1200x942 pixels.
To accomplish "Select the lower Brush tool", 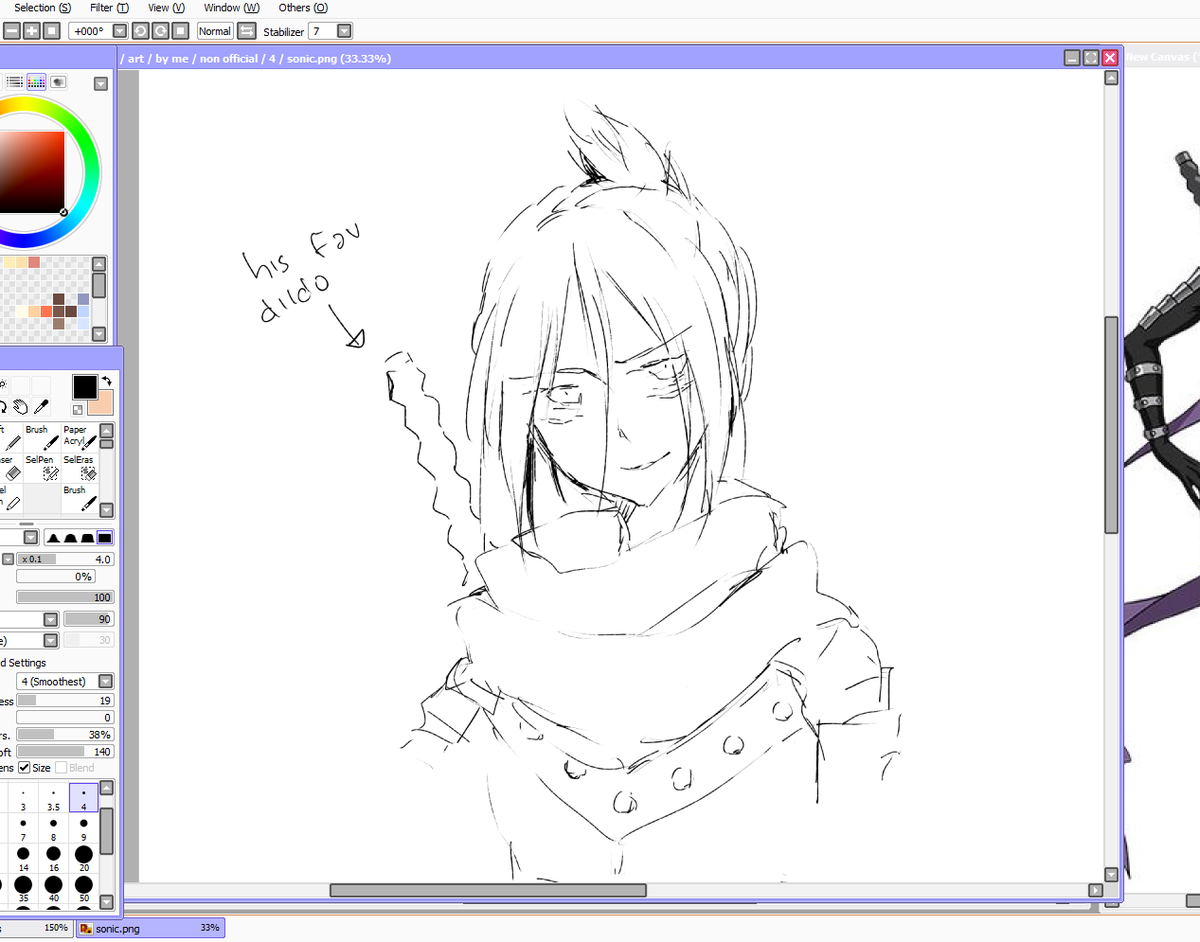I will tap(79, 499).
